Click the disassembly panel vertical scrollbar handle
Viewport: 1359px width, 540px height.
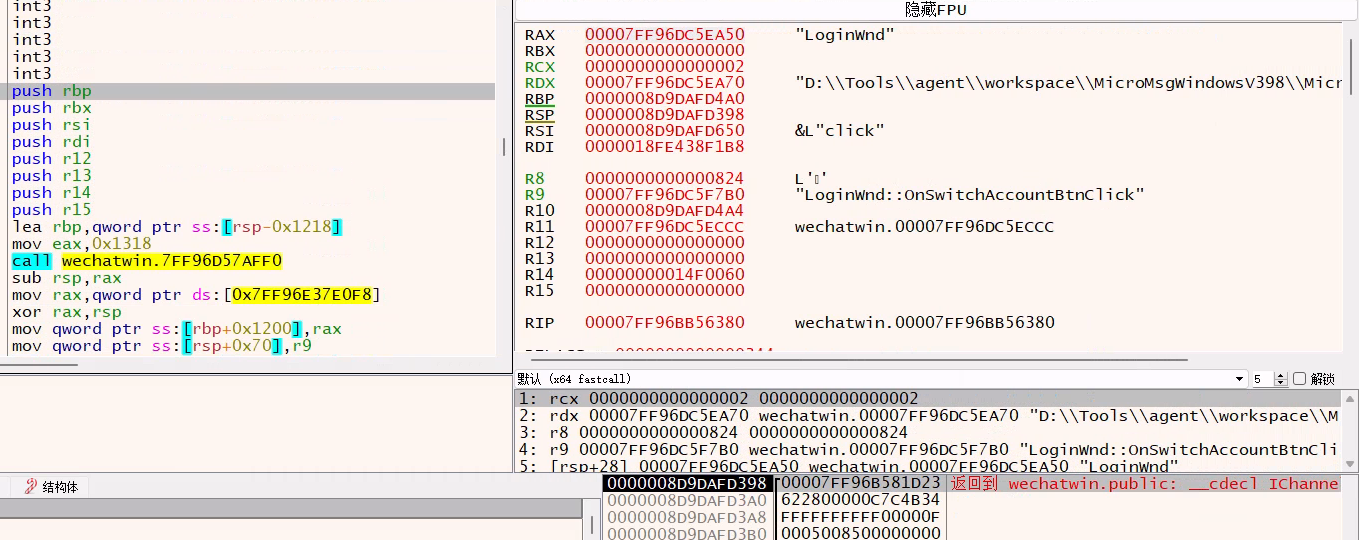coord(503,147)
